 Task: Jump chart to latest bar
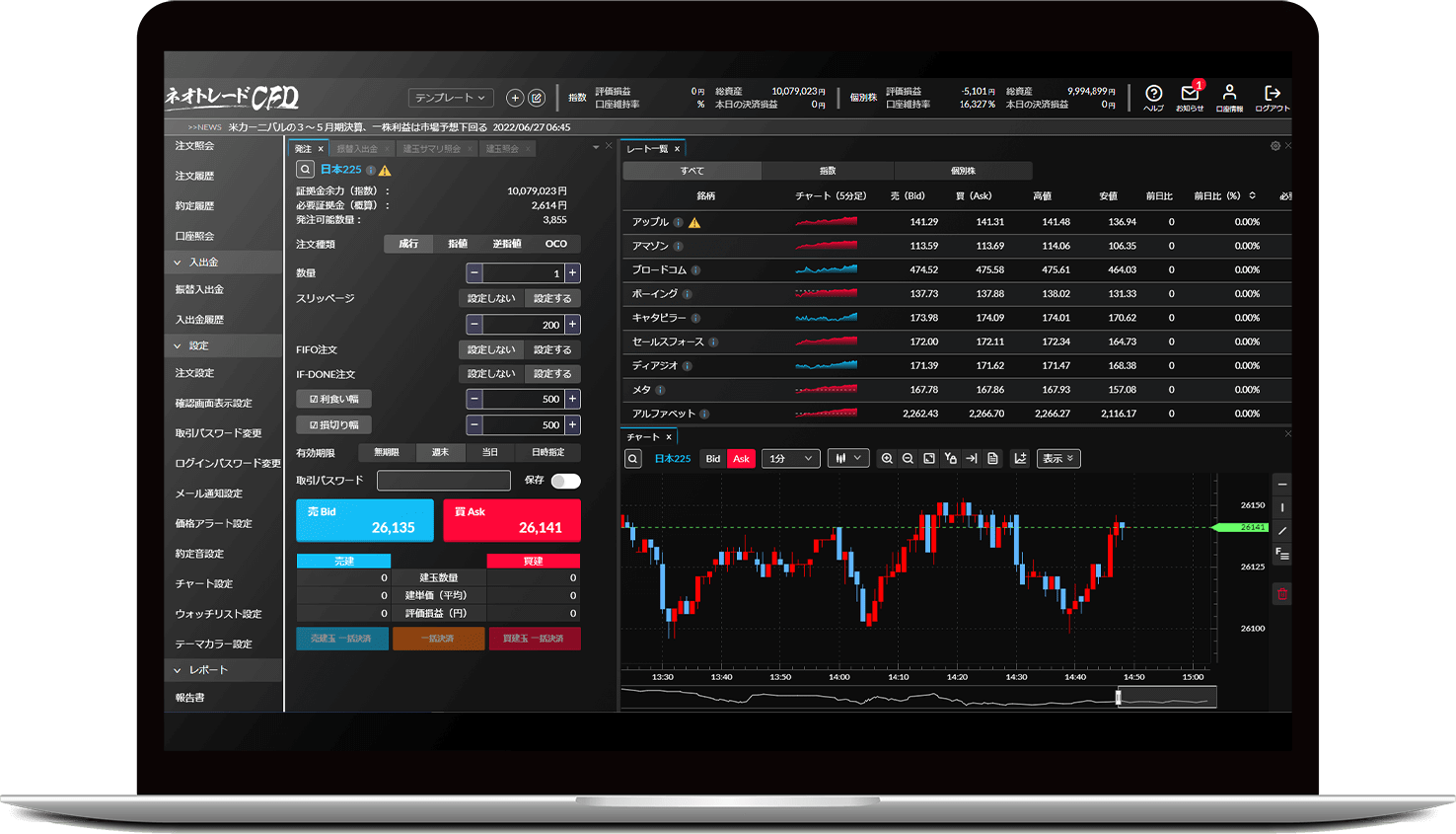[x=972, y=459]
